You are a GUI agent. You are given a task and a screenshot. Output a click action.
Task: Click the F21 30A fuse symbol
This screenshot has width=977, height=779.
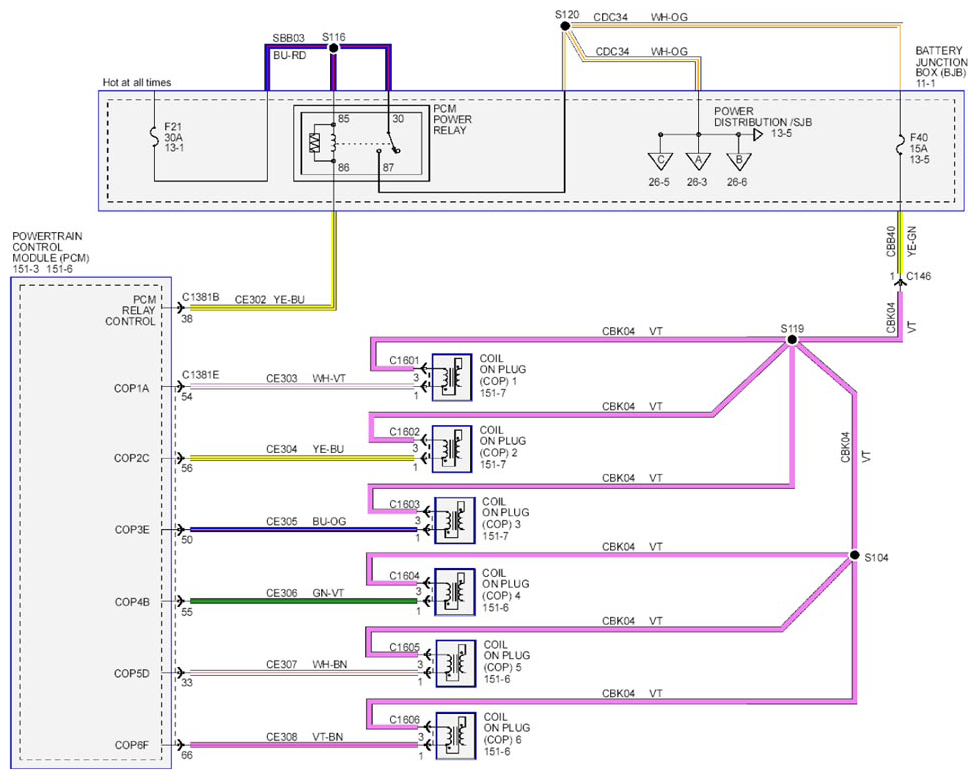tap(155, 137)
